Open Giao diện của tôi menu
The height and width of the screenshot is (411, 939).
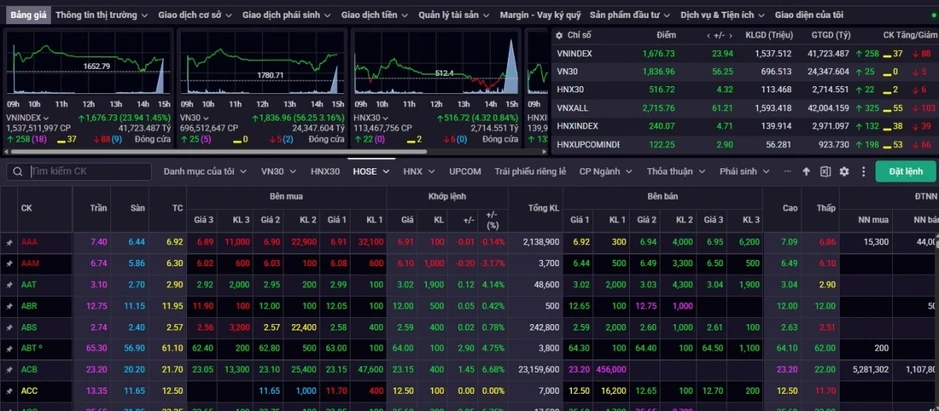[x=809, y=15]
